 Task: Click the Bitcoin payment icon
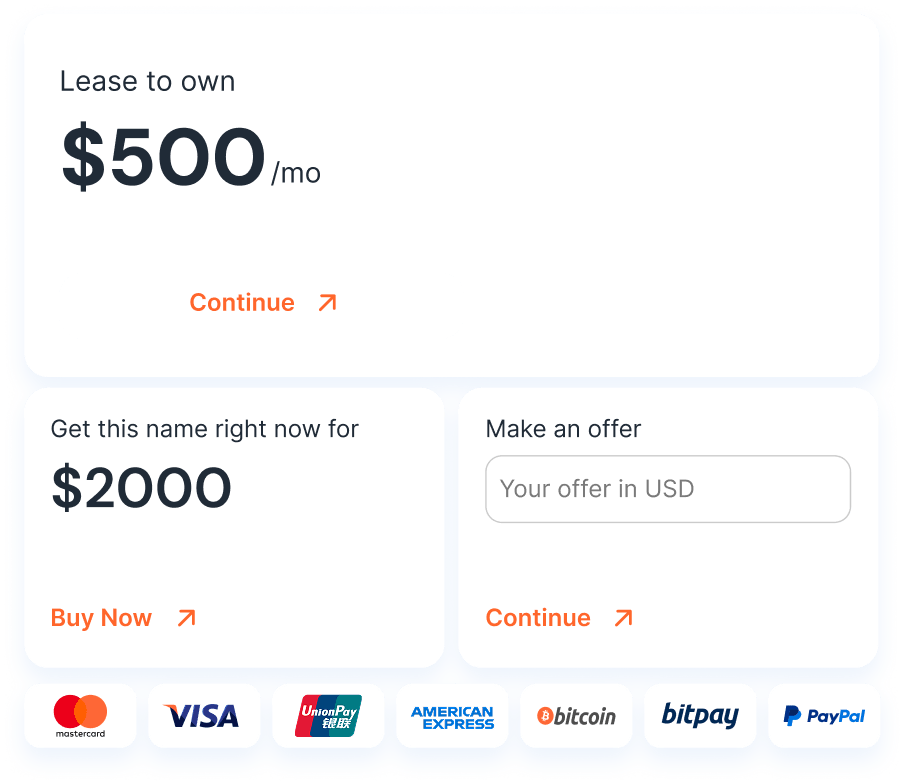click(576, 715)
